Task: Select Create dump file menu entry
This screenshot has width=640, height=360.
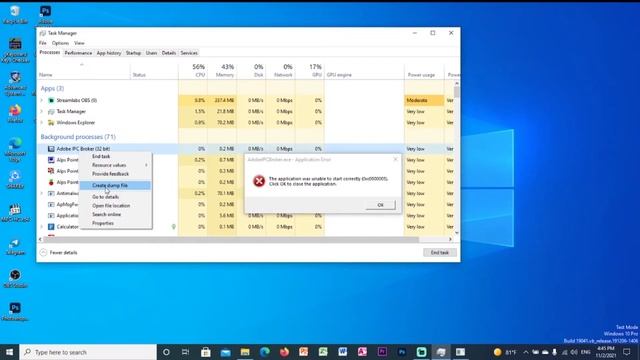Action: tap(116, 185)
